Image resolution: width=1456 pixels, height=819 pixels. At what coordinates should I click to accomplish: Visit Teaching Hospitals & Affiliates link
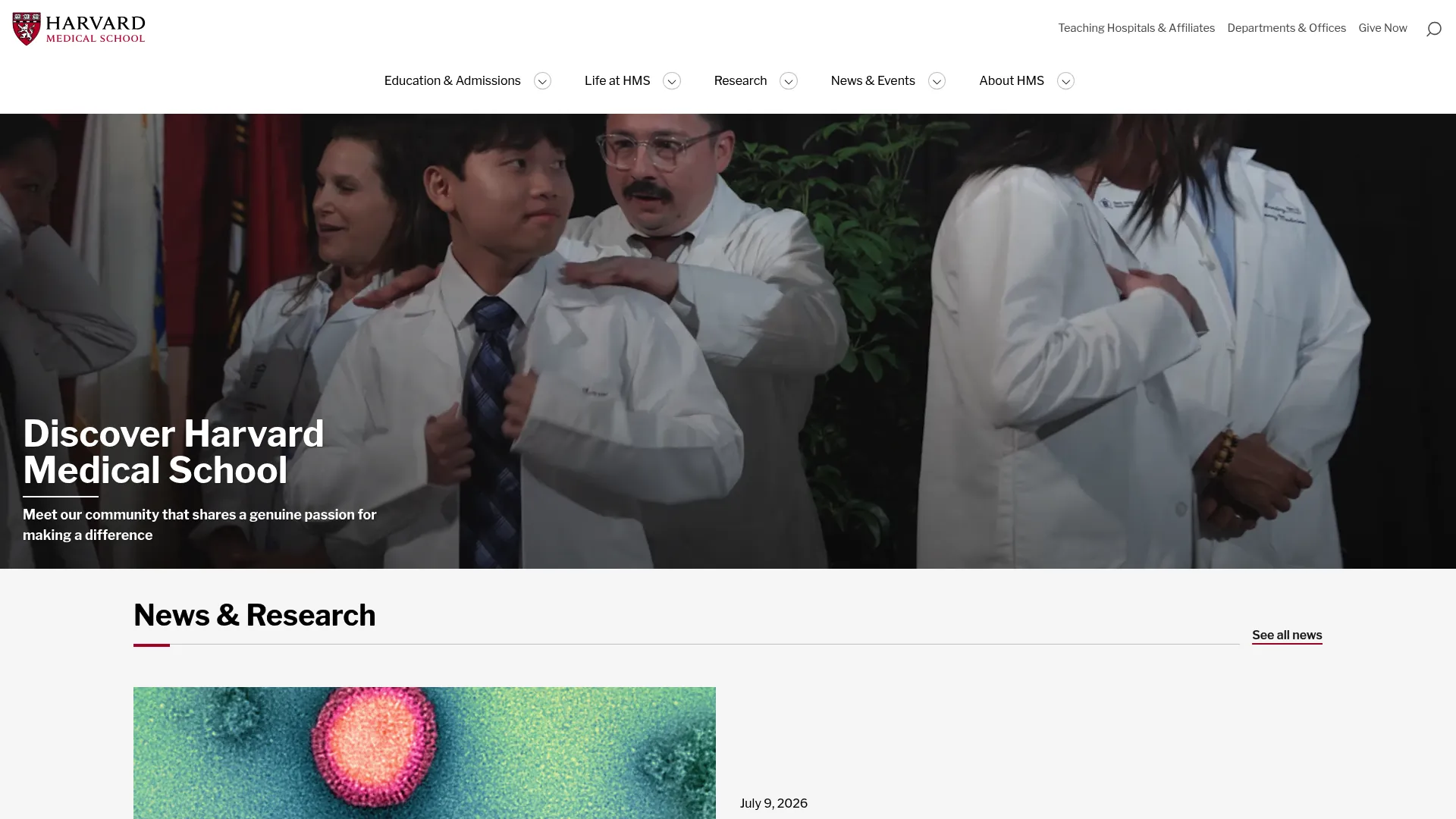1136,28
